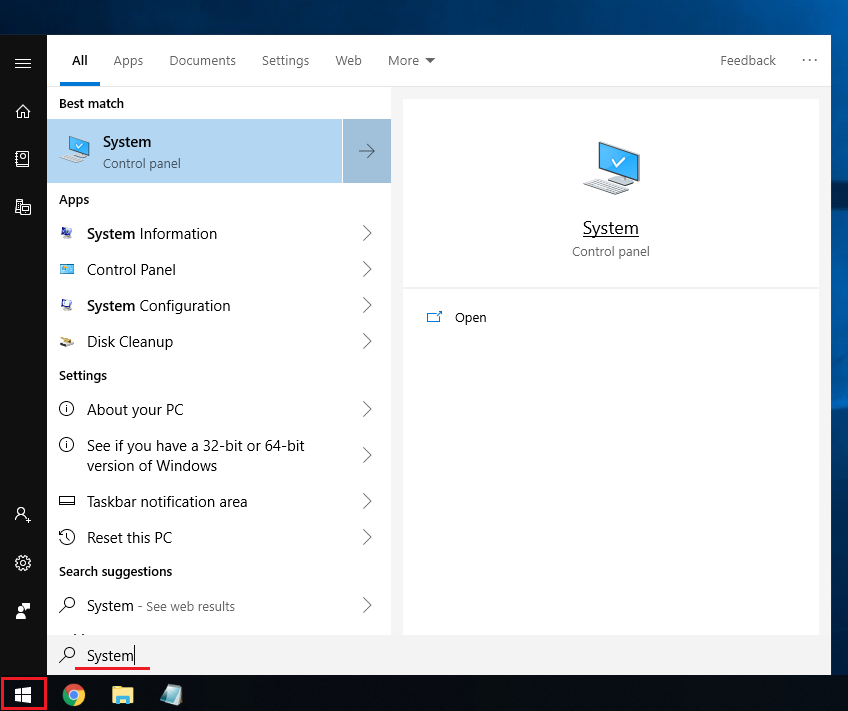Click the Windows Start button
Viewport: 848px width, 711px height.
(23, 694)
